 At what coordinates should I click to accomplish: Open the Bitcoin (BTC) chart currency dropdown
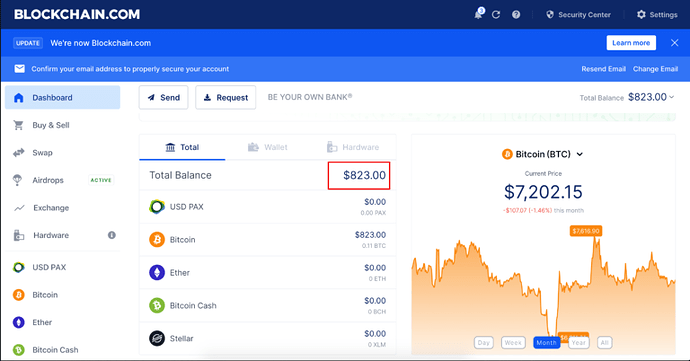543,154
